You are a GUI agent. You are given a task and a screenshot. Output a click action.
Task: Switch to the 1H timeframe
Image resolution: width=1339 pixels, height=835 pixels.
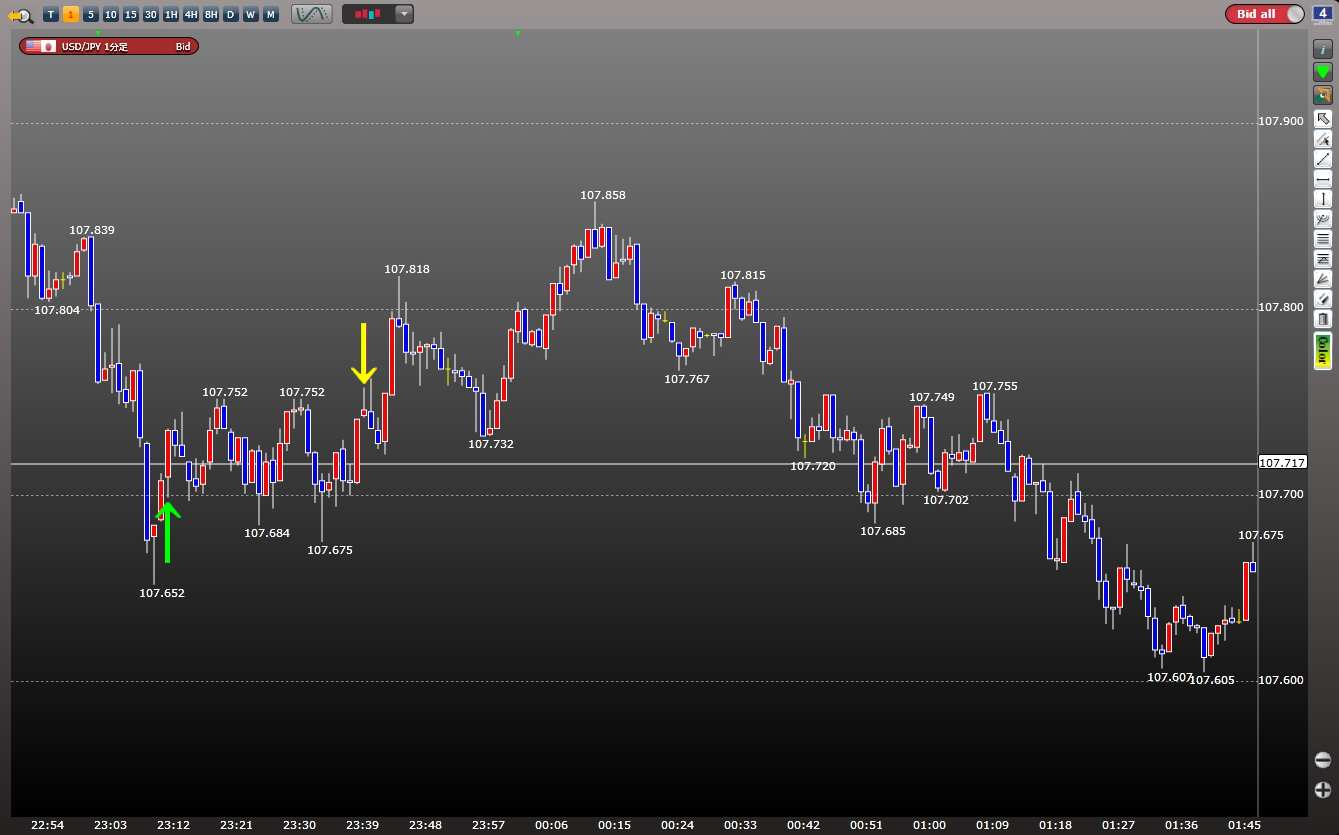170,14
